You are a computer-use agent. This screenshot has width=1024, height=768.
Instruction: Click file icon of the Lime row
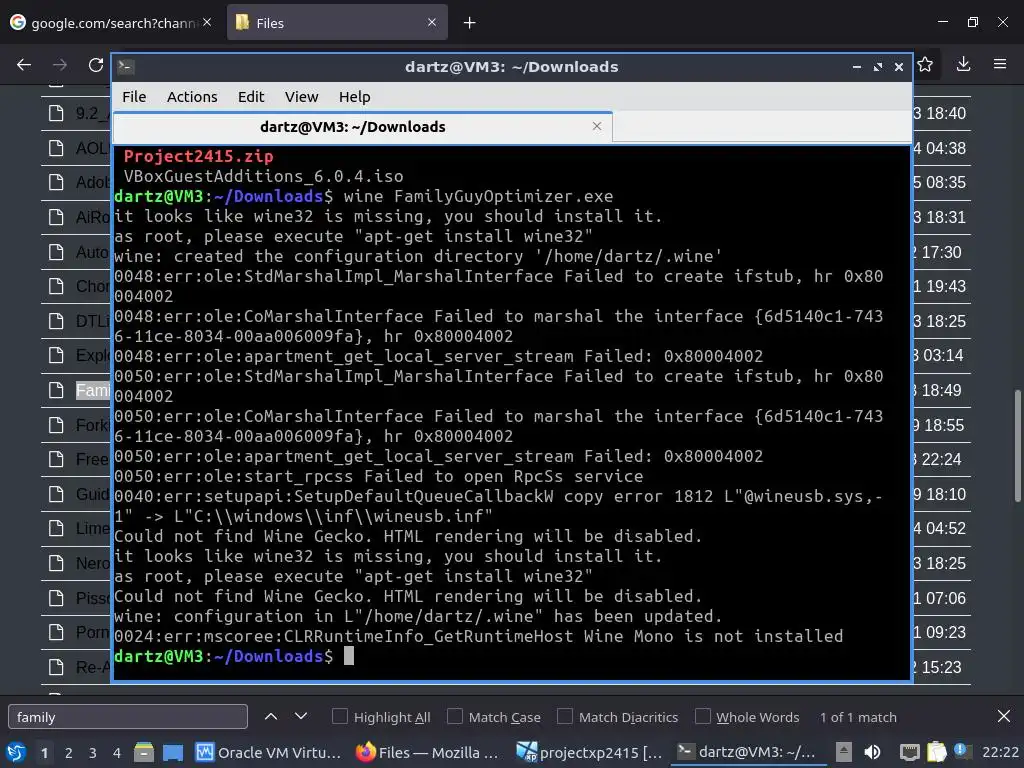56,528
